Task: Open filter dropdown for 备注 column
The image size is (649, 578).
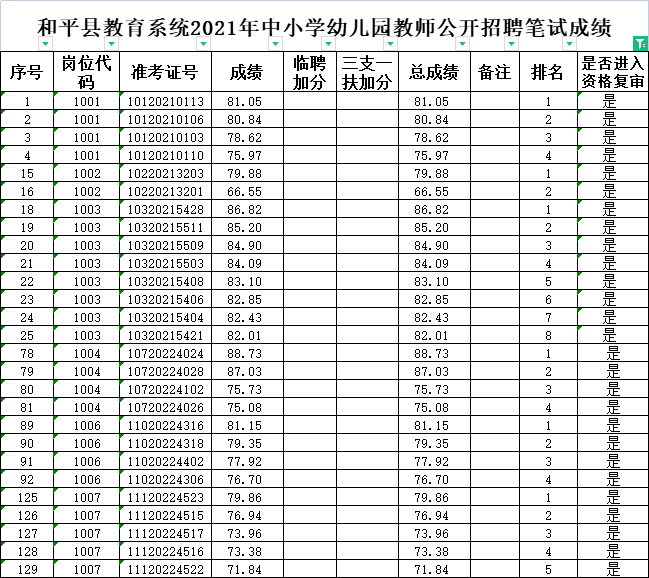Action: [x=511, y=43]
